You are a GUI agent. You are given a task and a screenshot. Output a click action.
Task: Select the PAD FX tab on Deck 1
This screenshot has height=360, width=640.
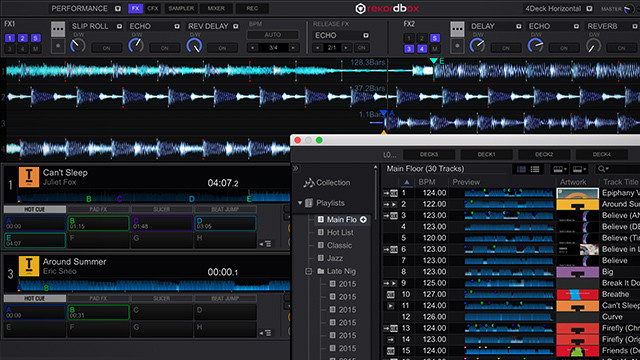point(98,209)
